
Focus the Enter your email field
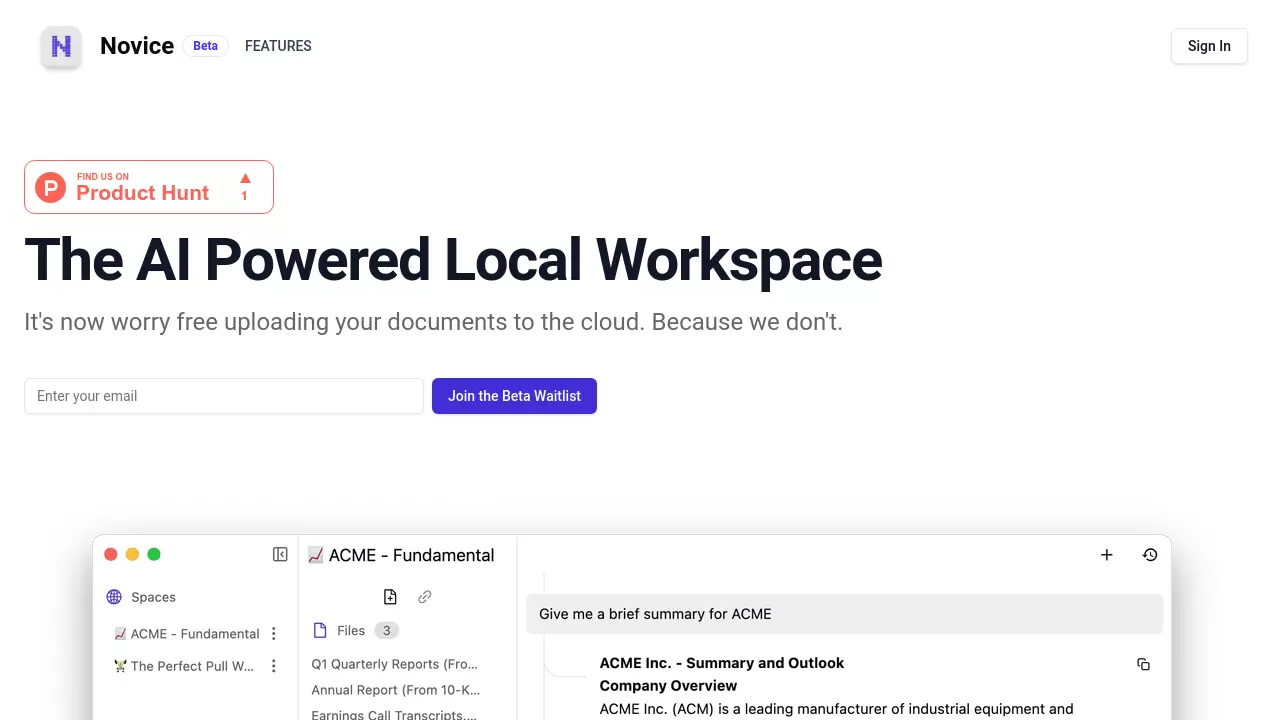click(224, 396)
